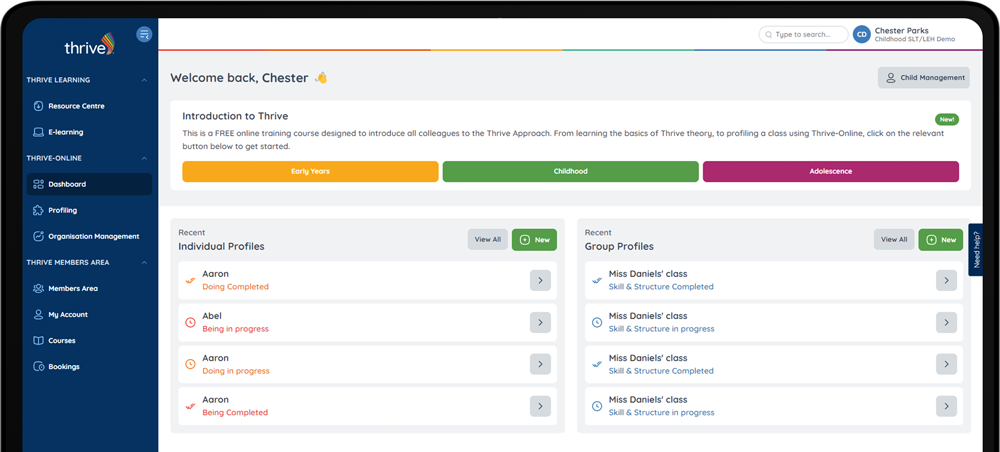The height and width of the screenshot is (452, 1000).
Task: Open the Resource Centre icon in sidebar
Action: click(x=38, y=106)
